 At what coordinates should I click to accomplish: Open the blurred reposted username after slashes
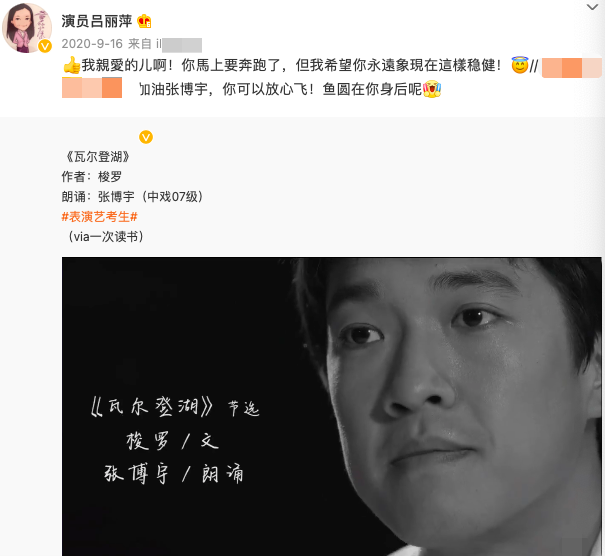(571, 68)
